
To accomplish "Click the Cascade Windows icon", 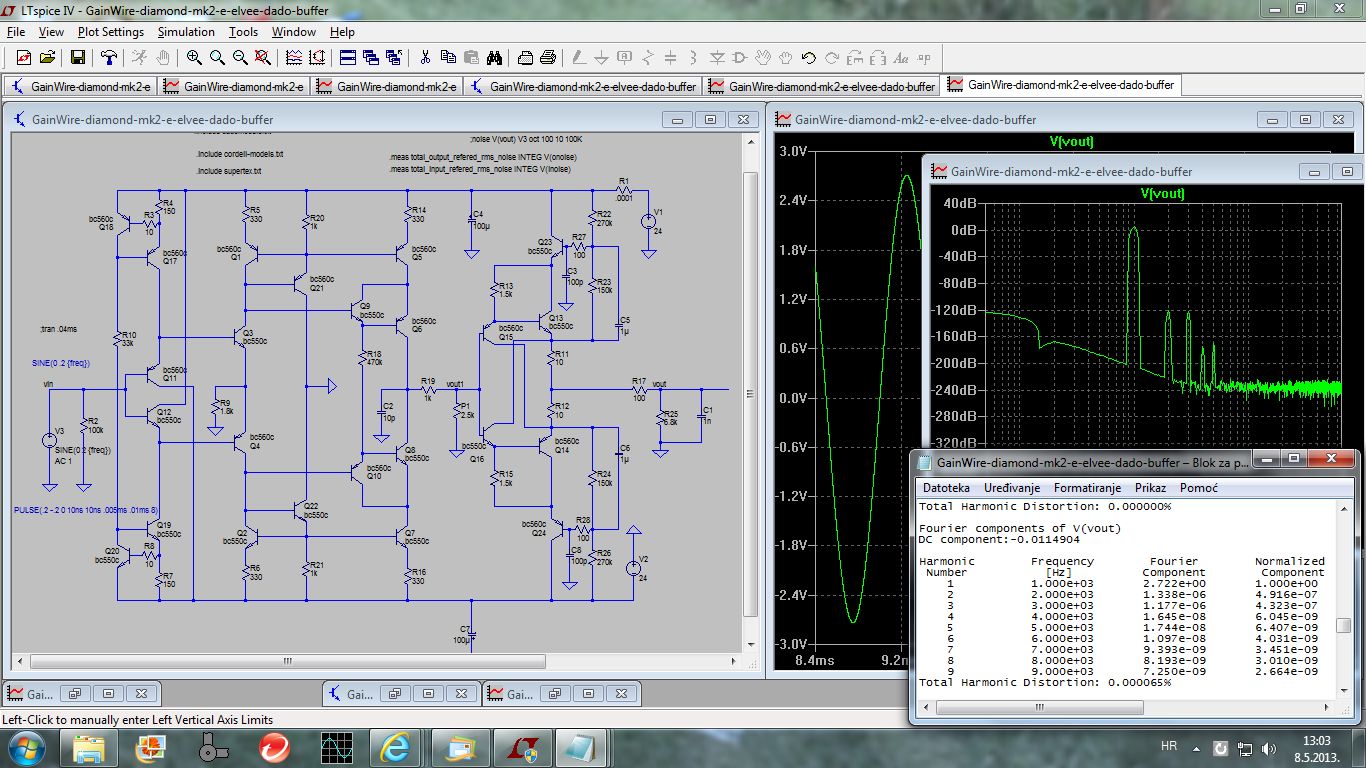I will click(371, 58).
